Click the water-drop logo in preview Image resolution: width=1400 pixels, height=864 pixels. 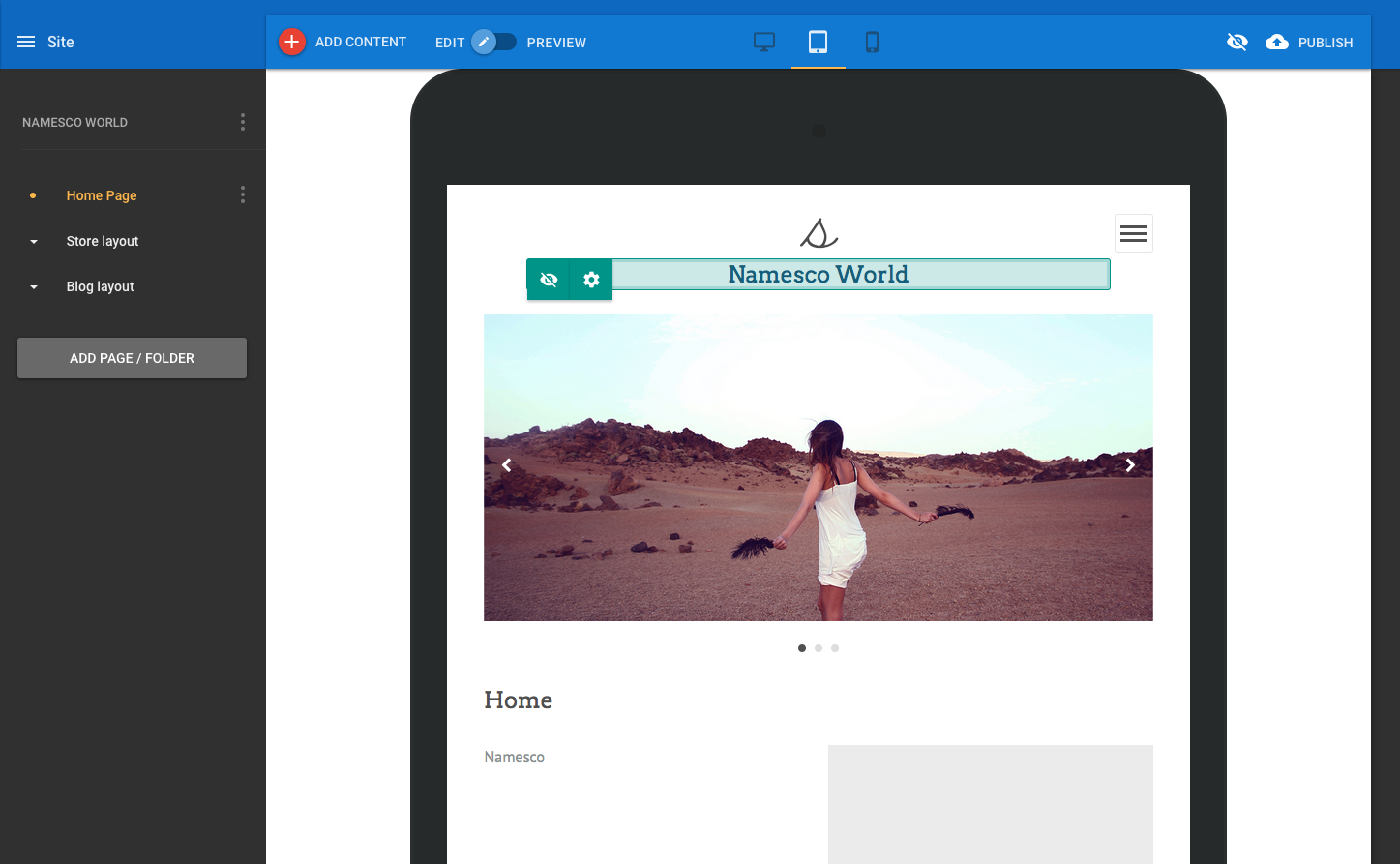(x=819, y=233)
